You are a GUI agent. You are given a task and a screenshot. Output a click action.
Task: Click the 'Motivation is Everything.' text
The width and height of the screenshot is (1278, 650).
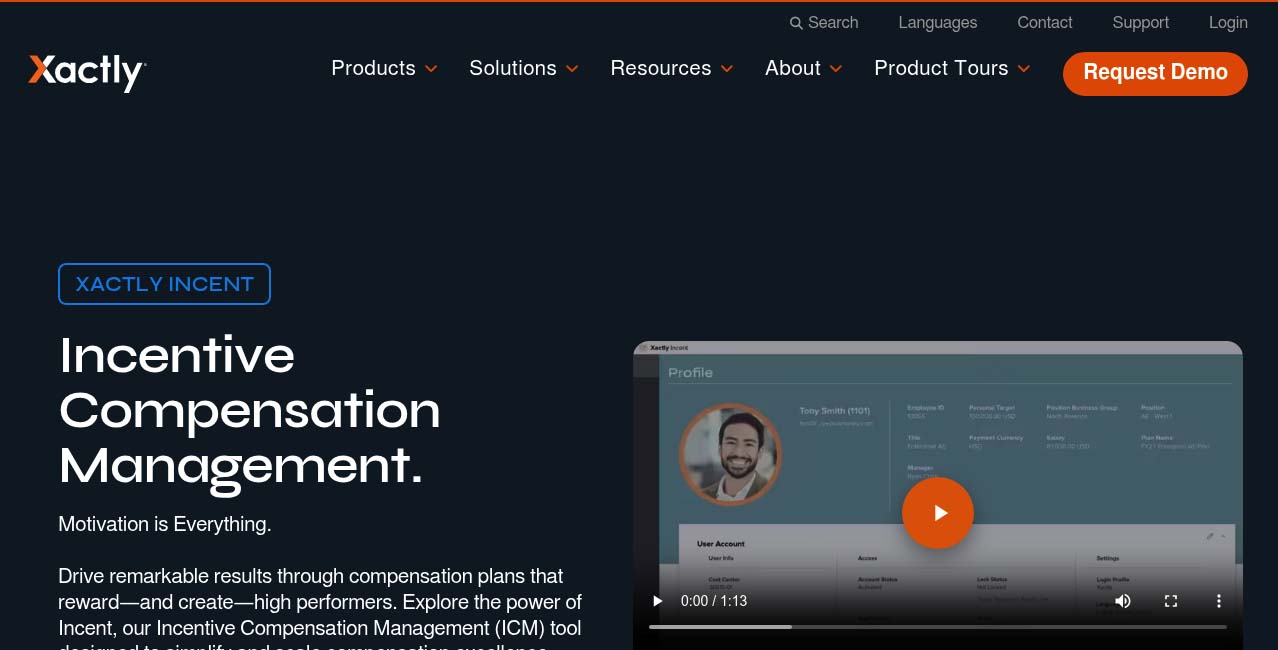point(165,524)
